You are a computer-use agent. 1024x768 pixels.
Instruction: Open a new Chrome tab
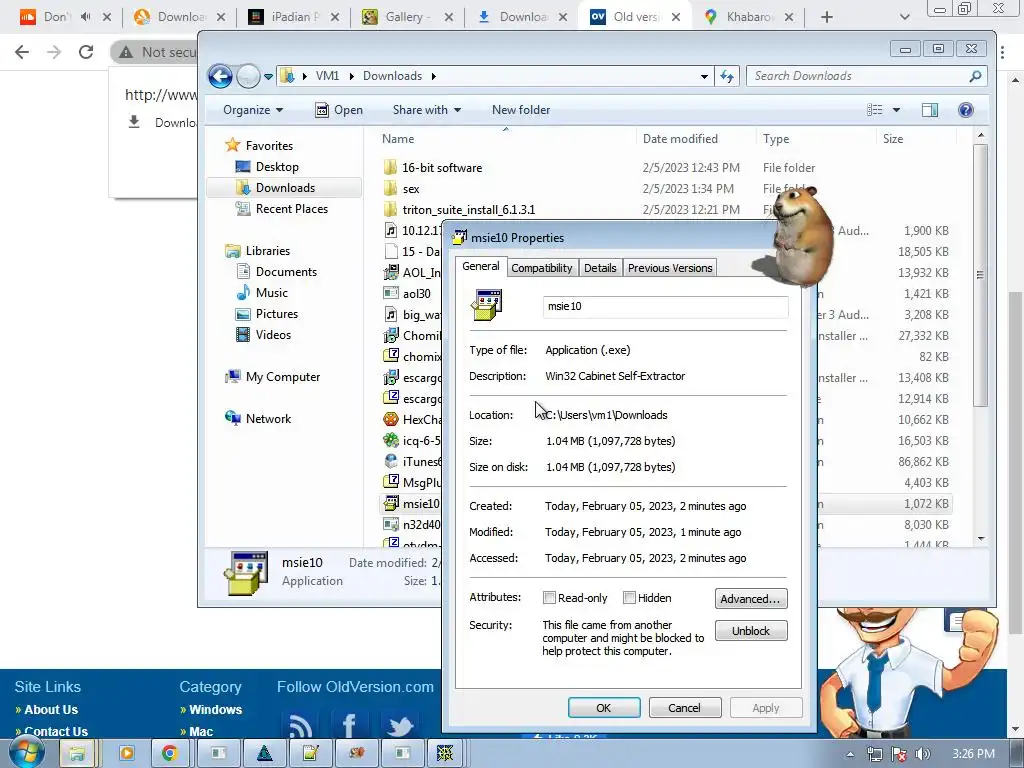(x=827, y=17)
